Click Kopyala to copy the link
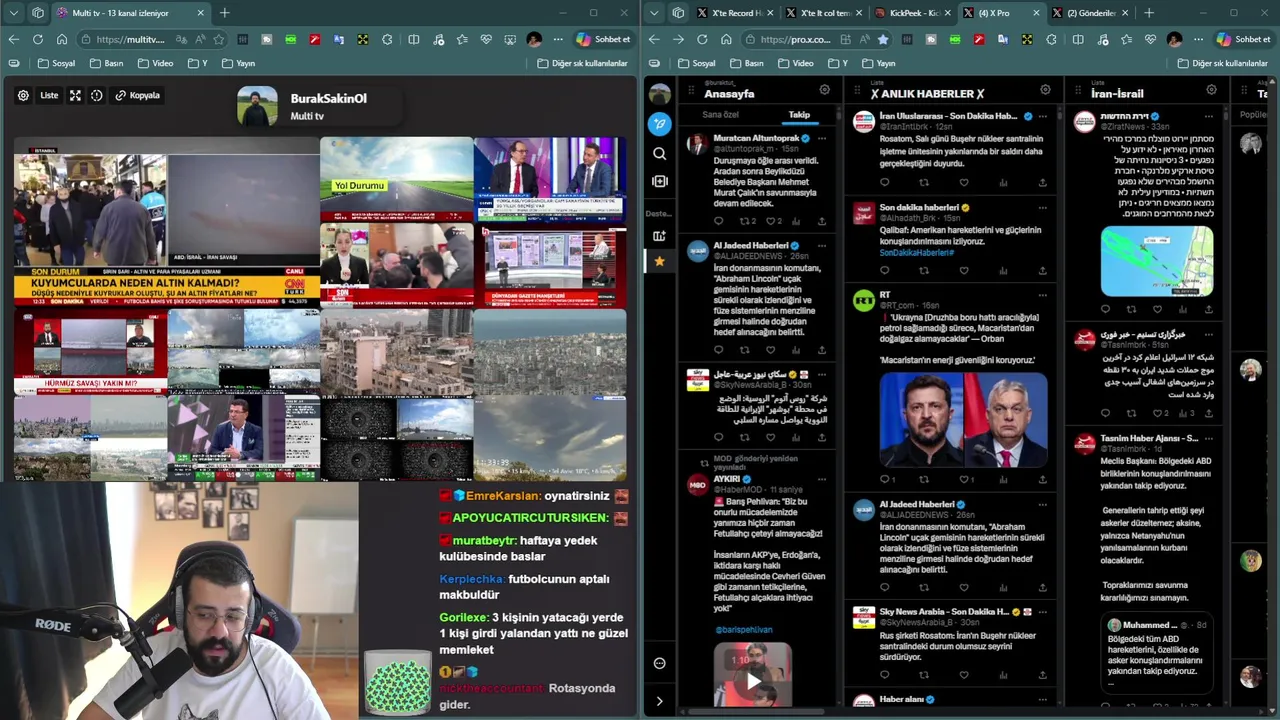The width and height of the screenshot is (1280, 720). (x=137, y=95)
